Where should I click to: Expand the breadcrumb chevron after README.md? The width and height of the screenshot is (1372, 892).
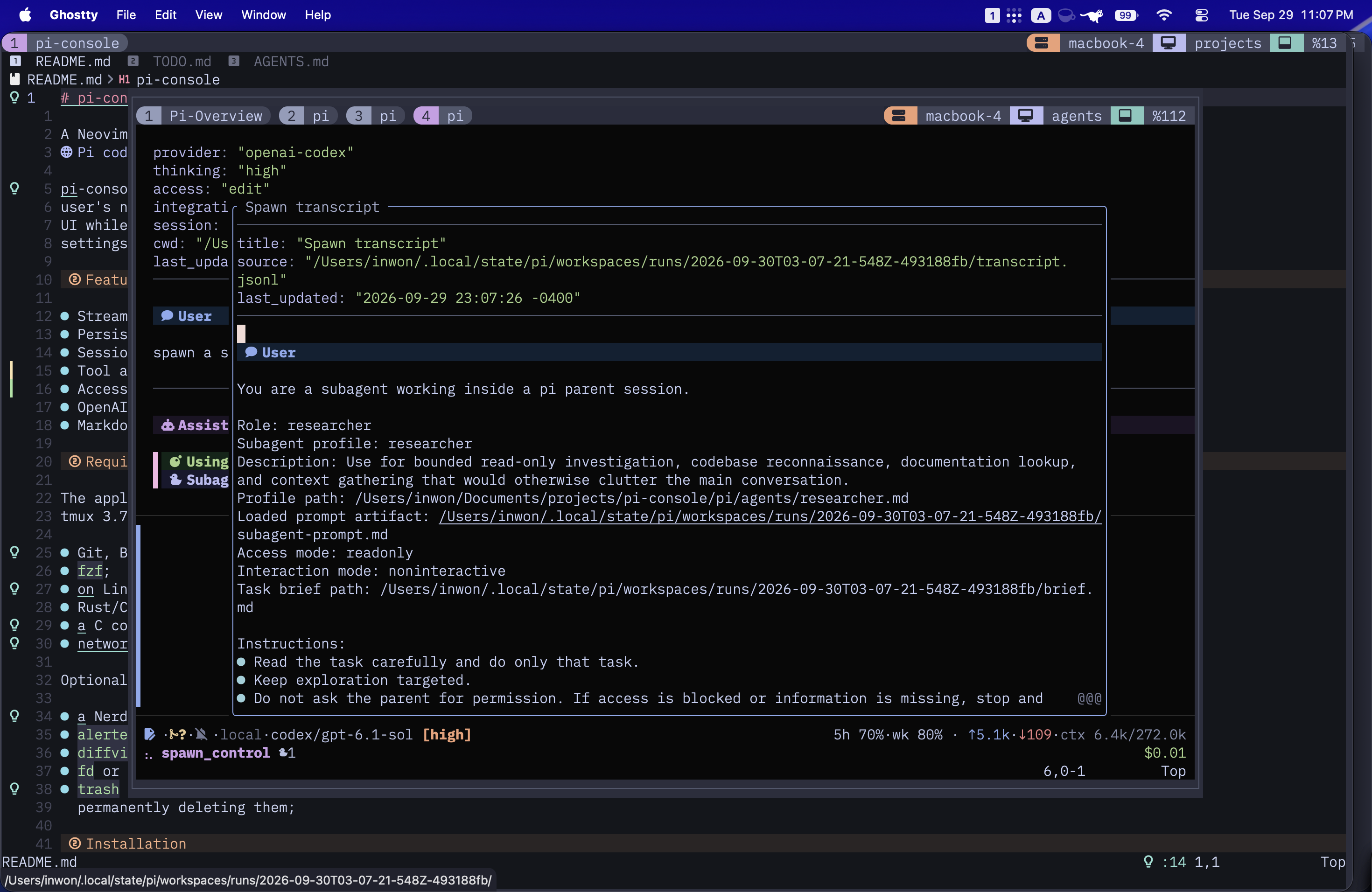click(110, 79)
